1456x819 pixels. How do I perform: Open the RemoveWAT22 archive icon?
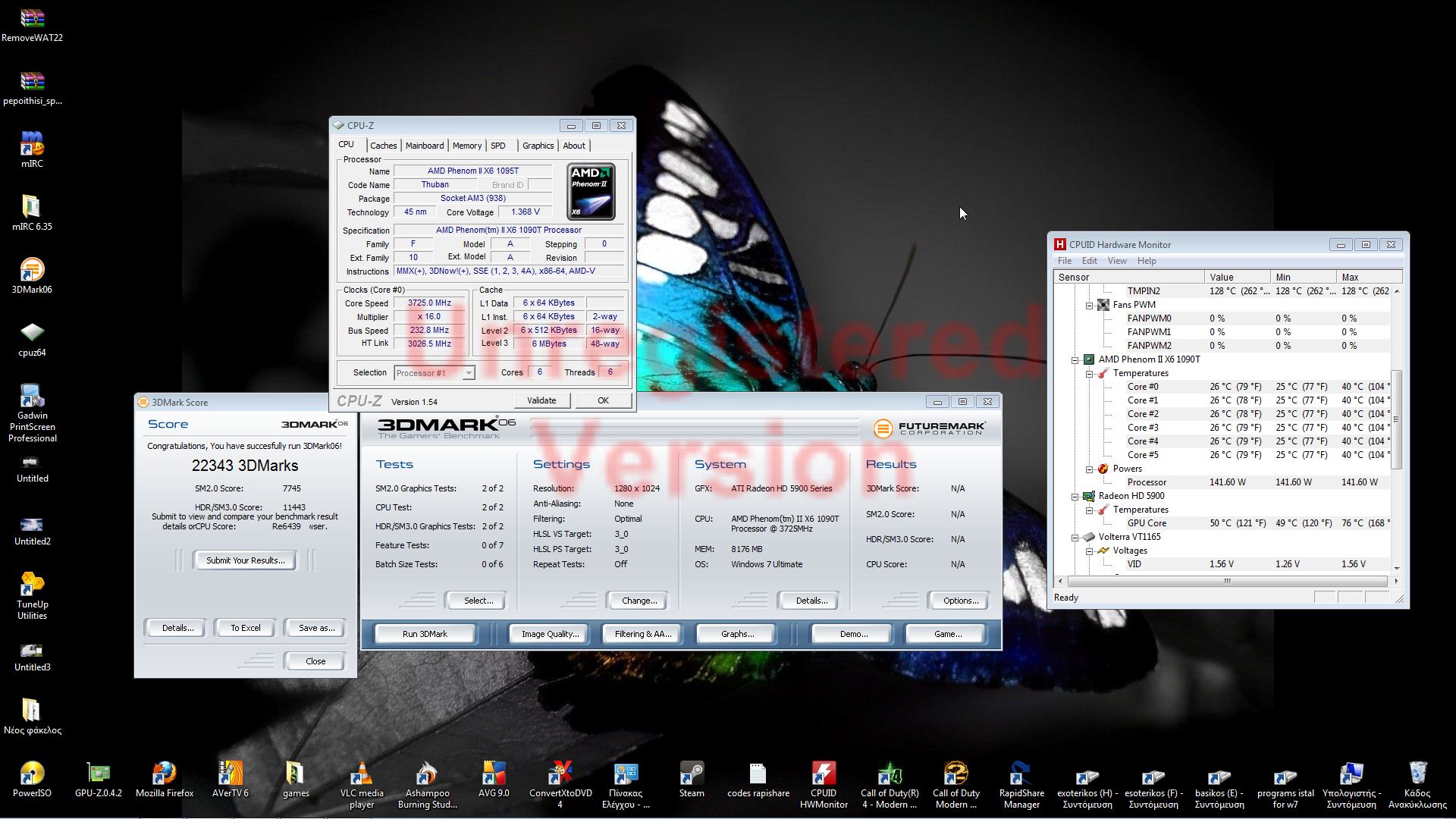tap(32, 25)
